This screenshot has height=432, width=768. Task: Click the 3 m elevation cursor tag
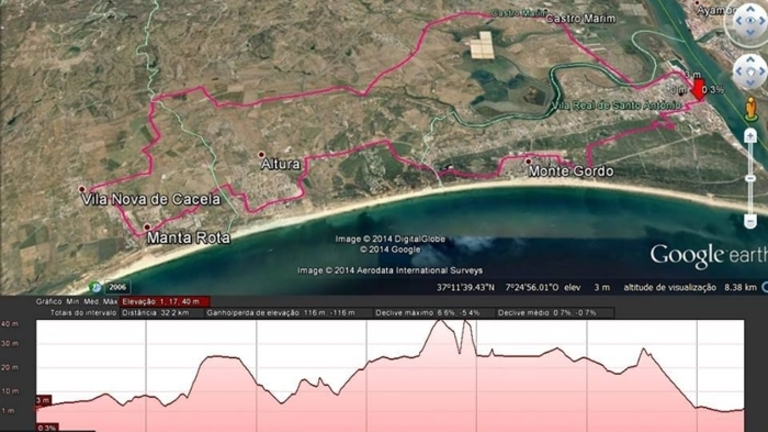(x=43, y=400)
